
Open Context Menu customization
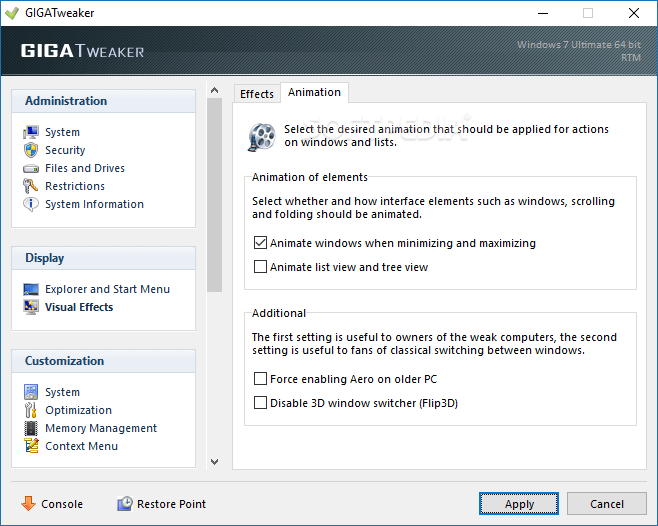[81, 446]
